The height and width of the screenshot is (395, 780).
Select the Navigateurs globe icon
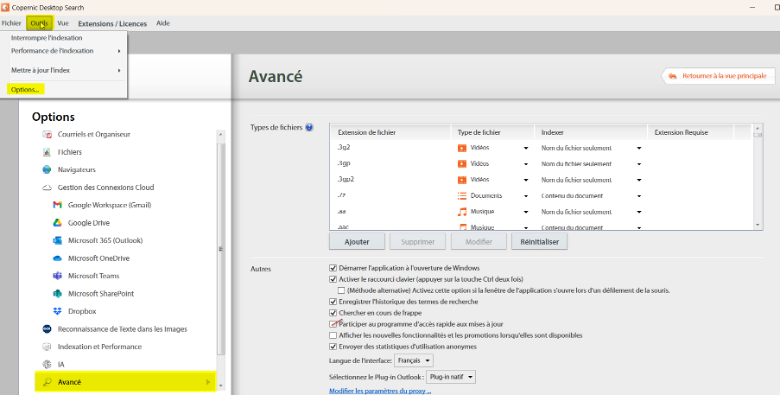point(47,170)
